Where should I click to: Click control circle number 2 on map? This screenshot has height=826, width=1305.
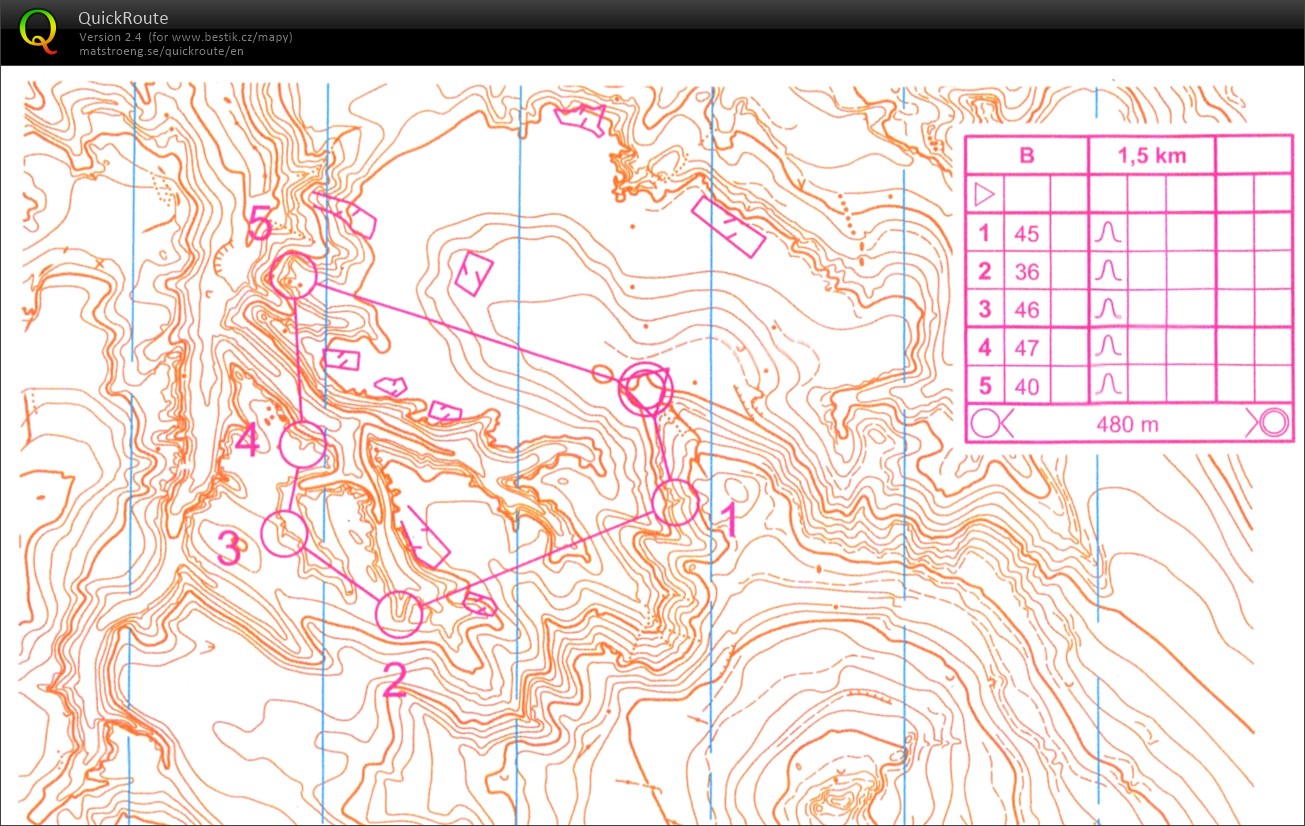pyautogui.click(x=400, y=614)
